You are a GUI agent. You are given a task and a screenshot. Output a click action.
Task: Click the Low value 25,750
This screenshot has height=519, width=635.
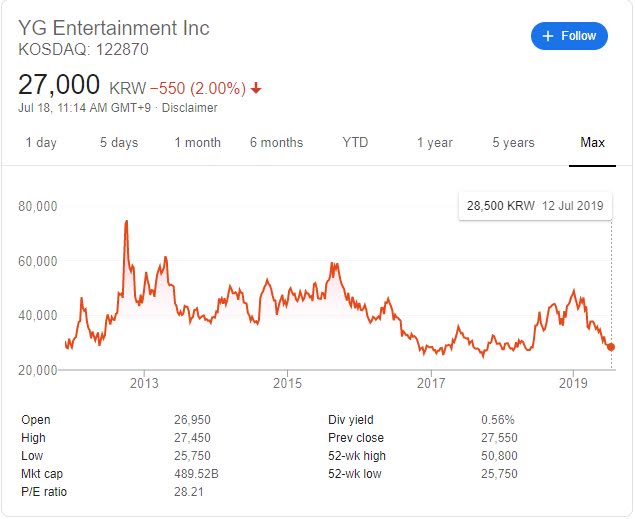click(x=192, y=455)
